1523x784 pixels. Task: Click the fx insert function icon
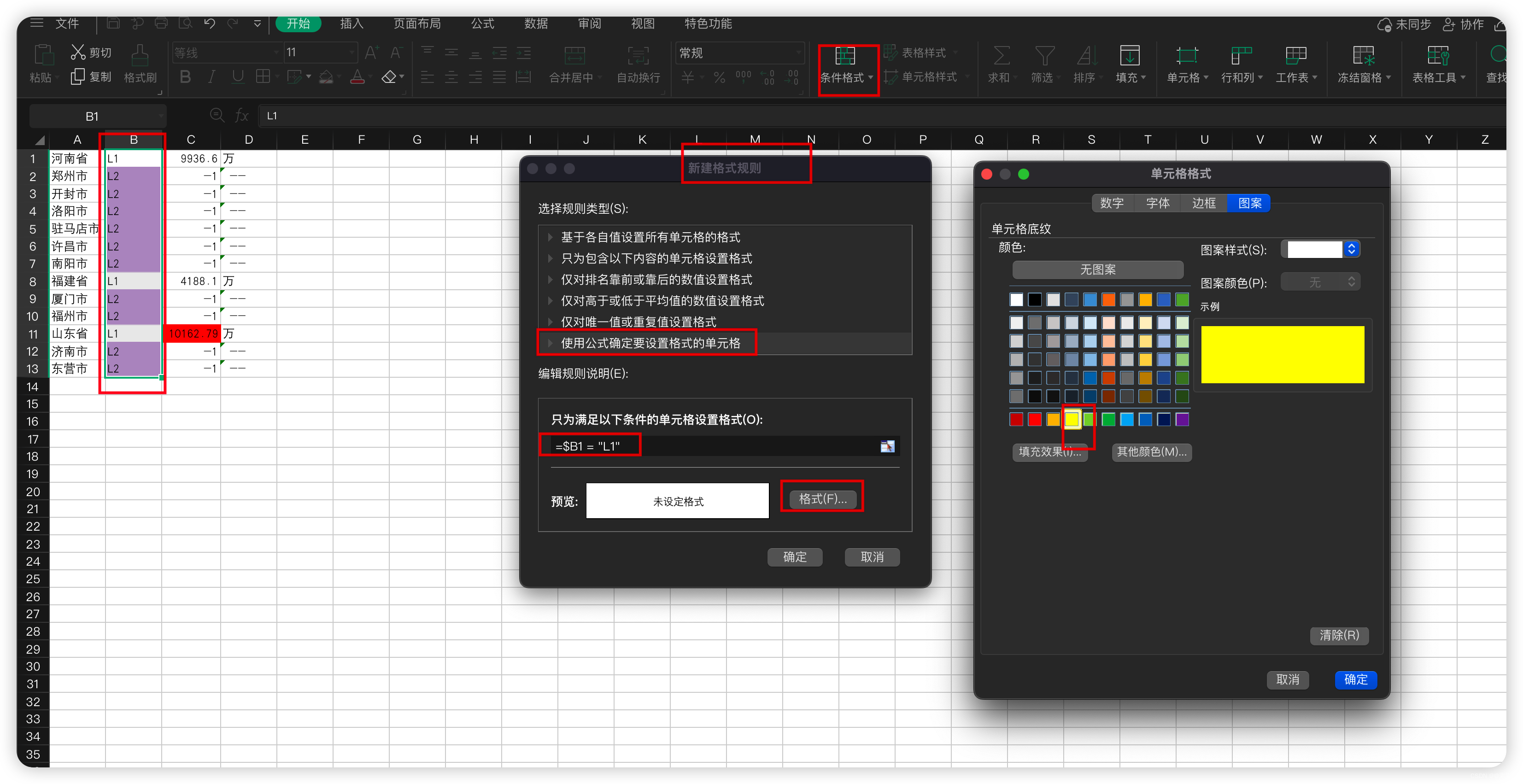tap(242, 115)
